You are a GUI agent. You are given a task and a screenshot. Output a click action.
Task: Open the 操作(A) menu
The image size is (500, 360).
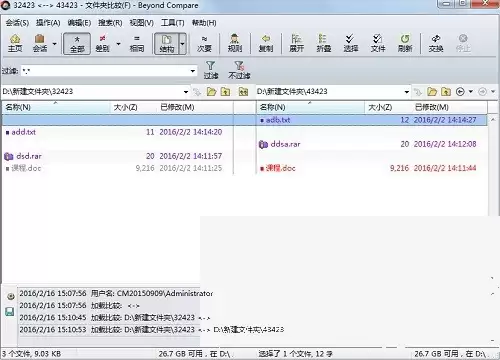[x=48, y=23]
